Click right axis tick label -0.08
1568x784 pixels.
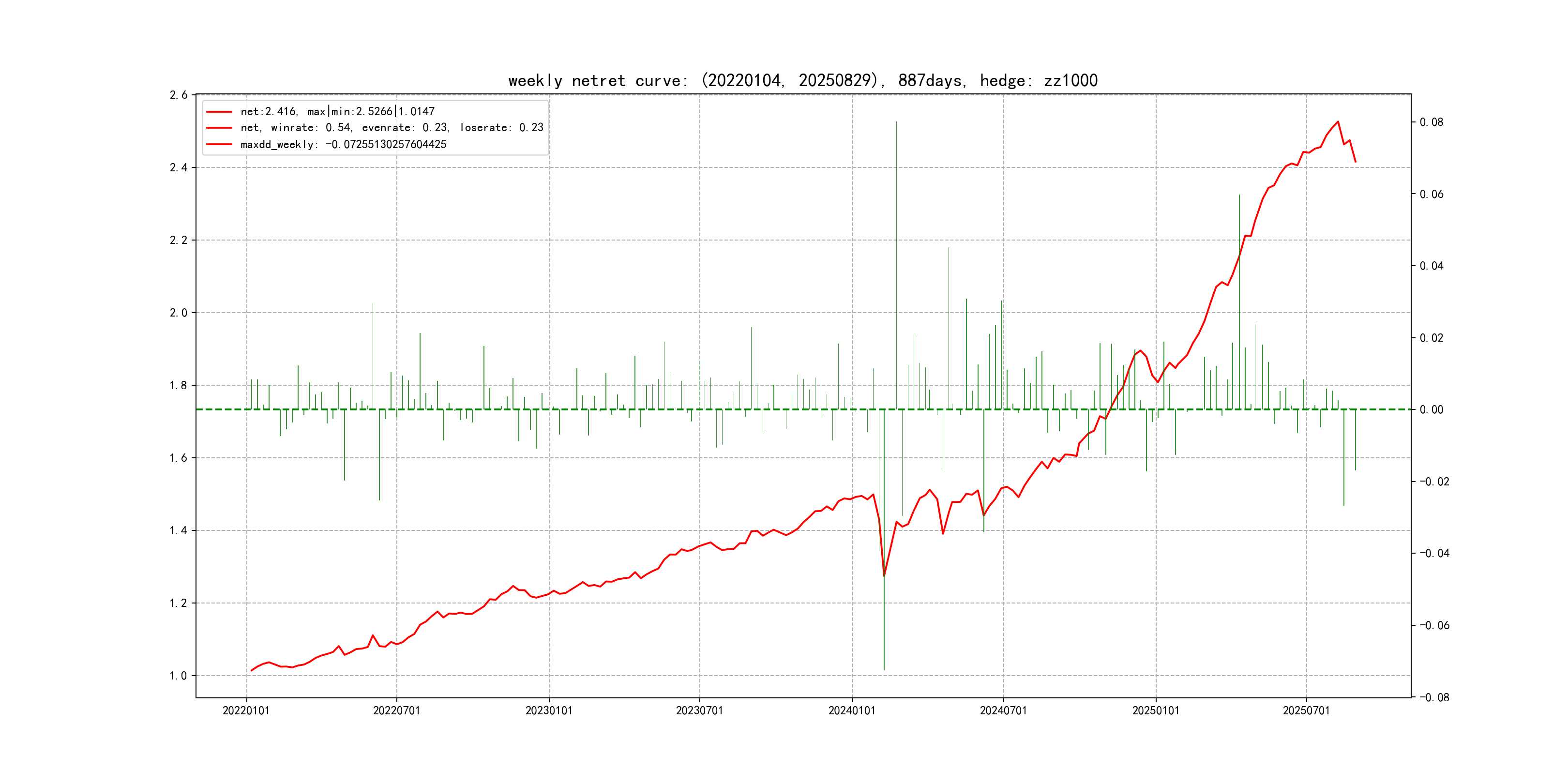1434,697
